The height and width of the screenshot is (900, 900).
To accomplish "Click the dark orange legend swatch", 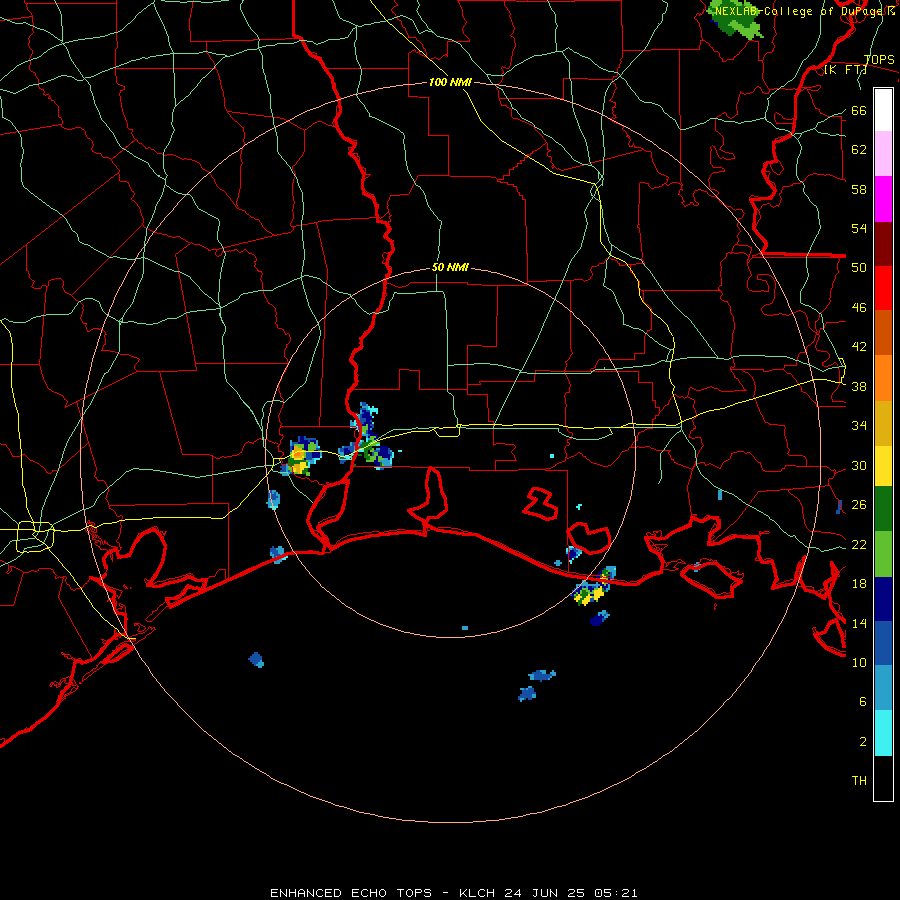I will pos(883,332).
